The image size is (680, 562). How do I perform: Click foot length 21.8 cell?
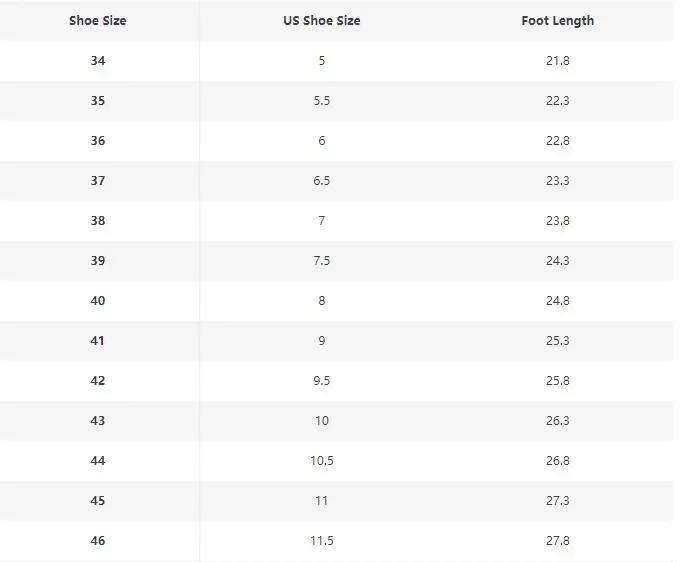558,61
